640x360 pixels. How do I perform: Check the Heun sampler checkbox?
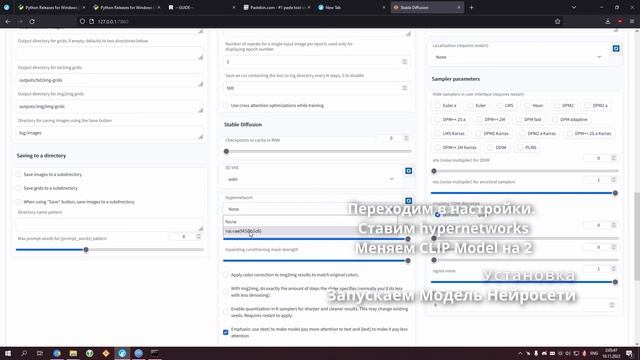tap(527, 105)
